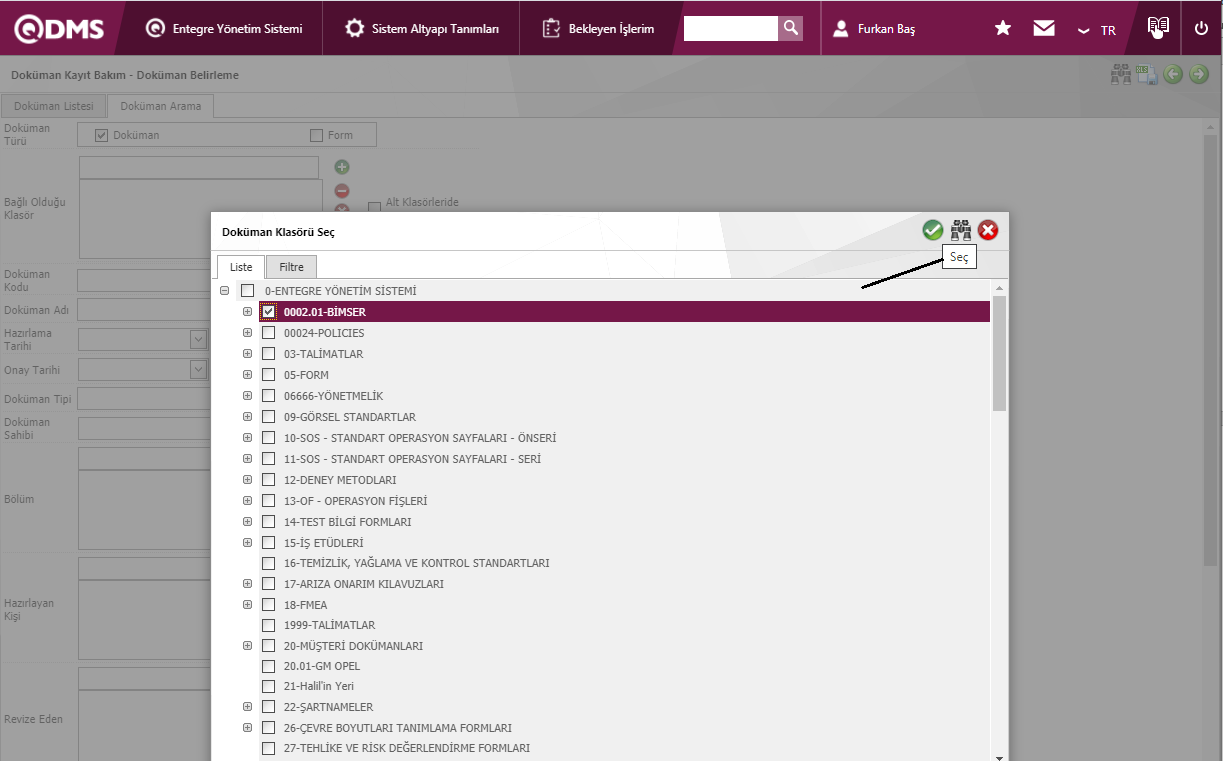Switch to the Filtre tab
Viewport: 1223px width, 761px height.
(x=291, y=267)
